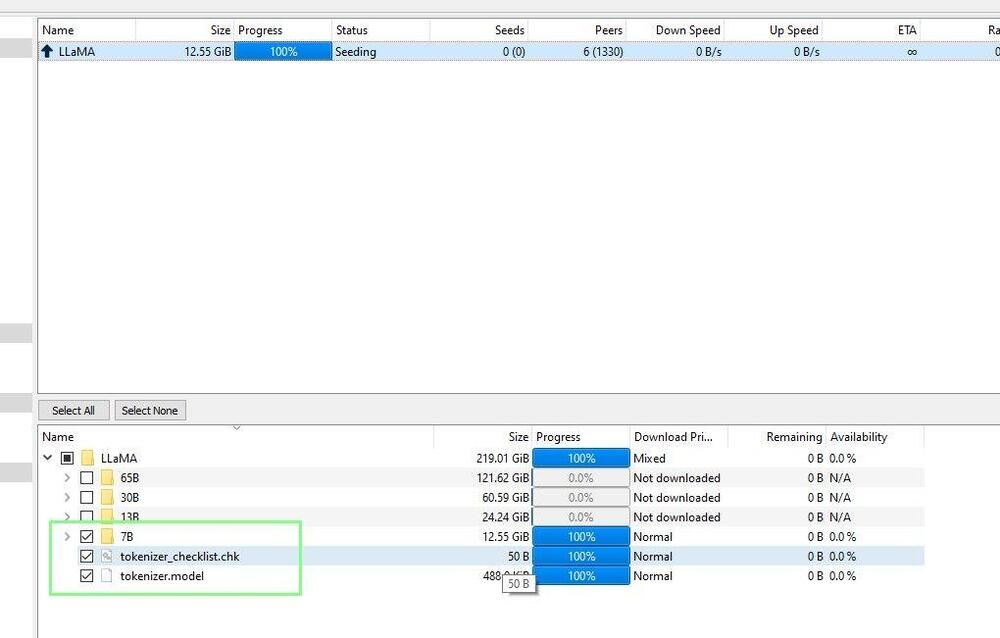
Task: Sort files by Name column header
Action: (x=236, y=437)
